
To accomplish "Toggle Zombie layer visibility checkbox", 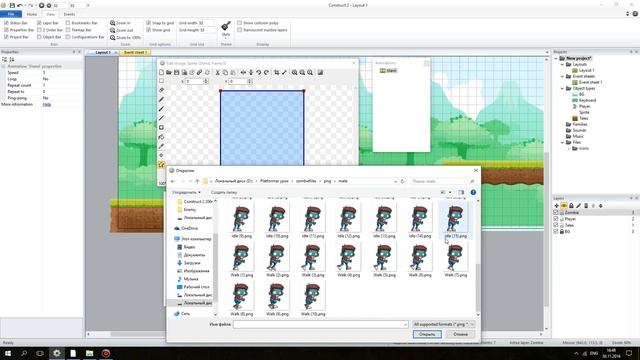I will (556, 213).
